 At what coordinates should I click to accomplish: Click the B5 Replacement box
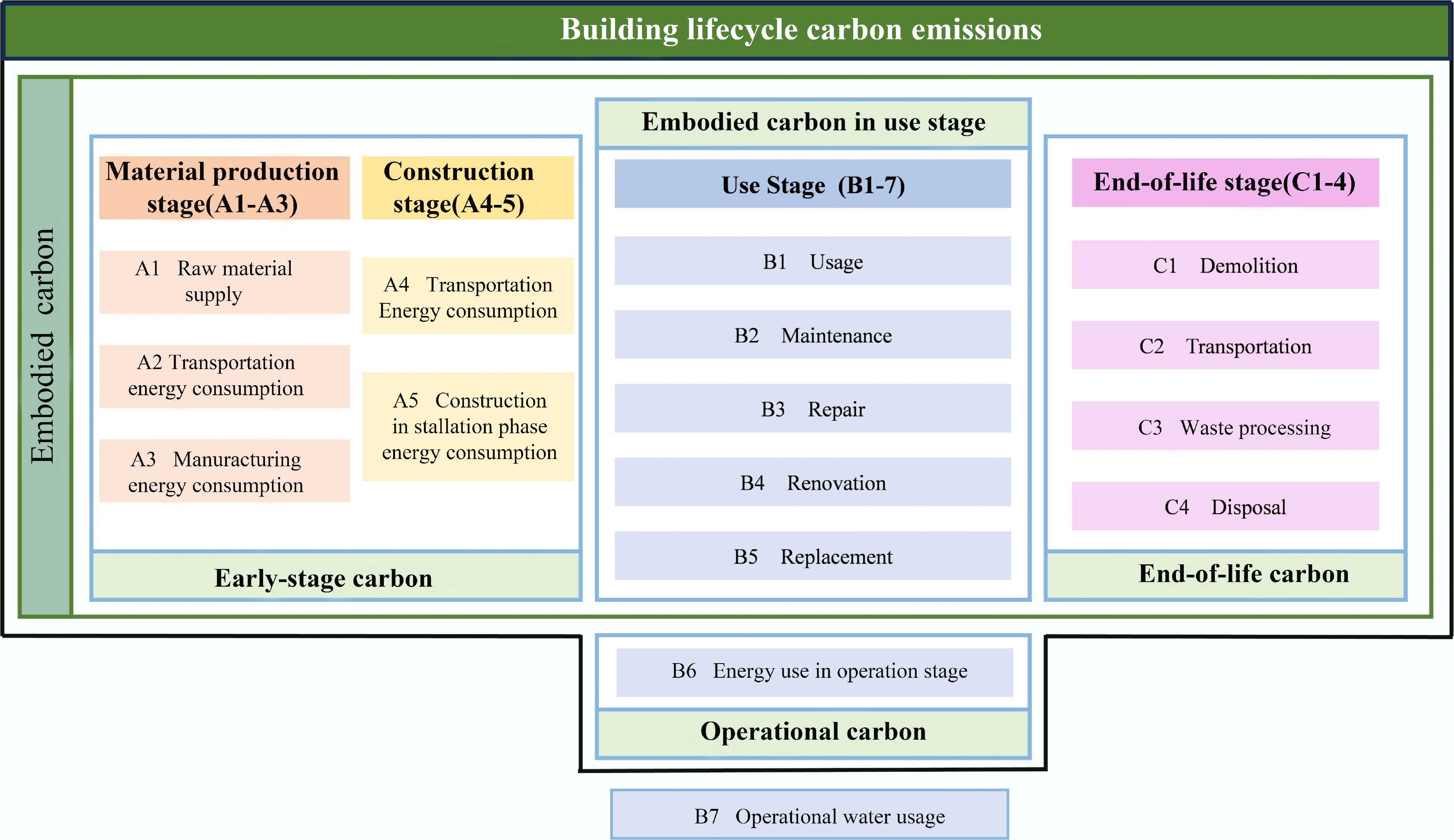[812, 556]
